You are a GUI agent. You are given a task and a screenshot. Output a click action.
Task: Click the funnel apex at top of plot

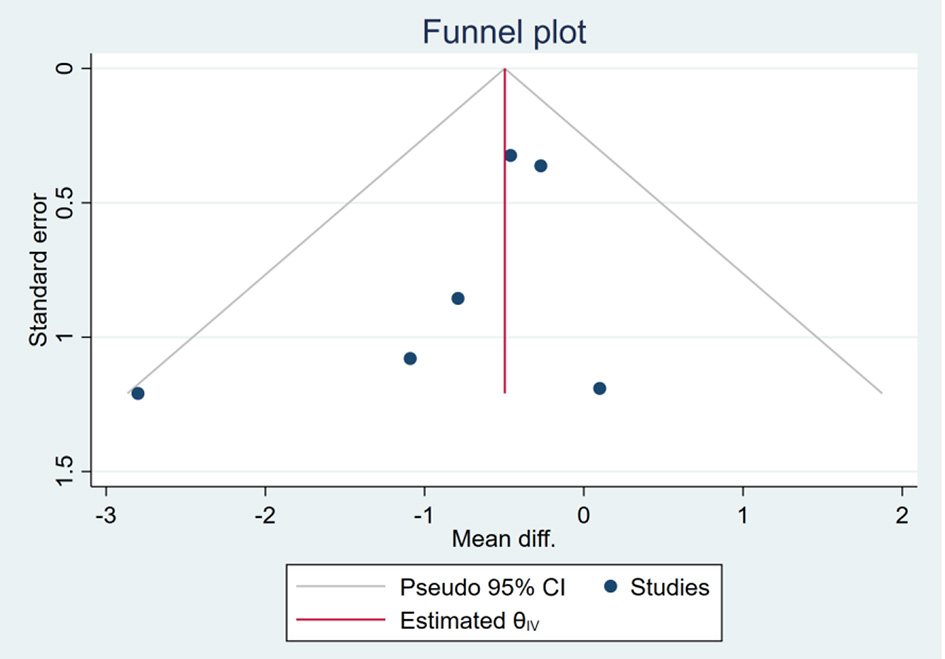(x=505, y=69)
